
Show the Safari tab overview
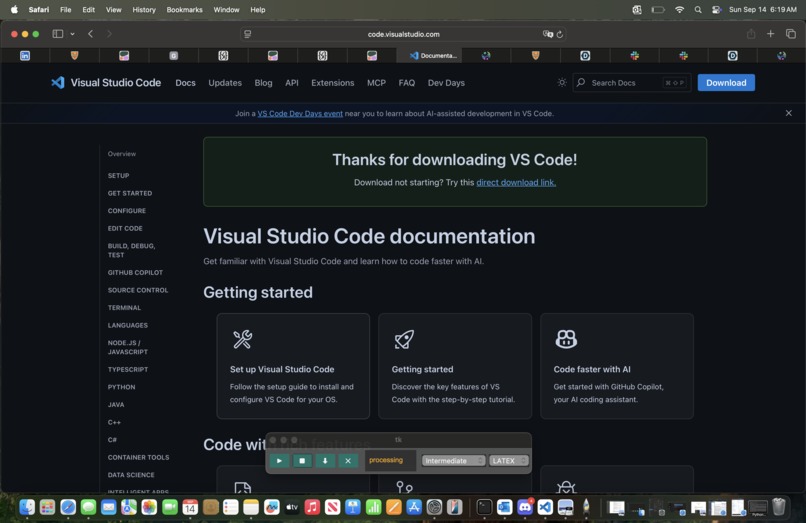coord(791,34)
